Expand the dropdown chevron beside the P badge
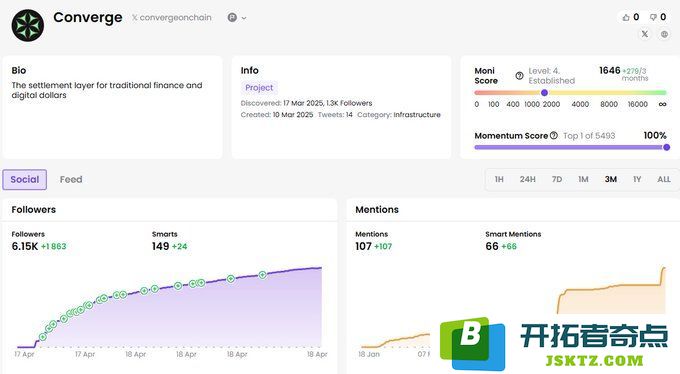This screenshot has width=680, height=374. click(244, 18)
